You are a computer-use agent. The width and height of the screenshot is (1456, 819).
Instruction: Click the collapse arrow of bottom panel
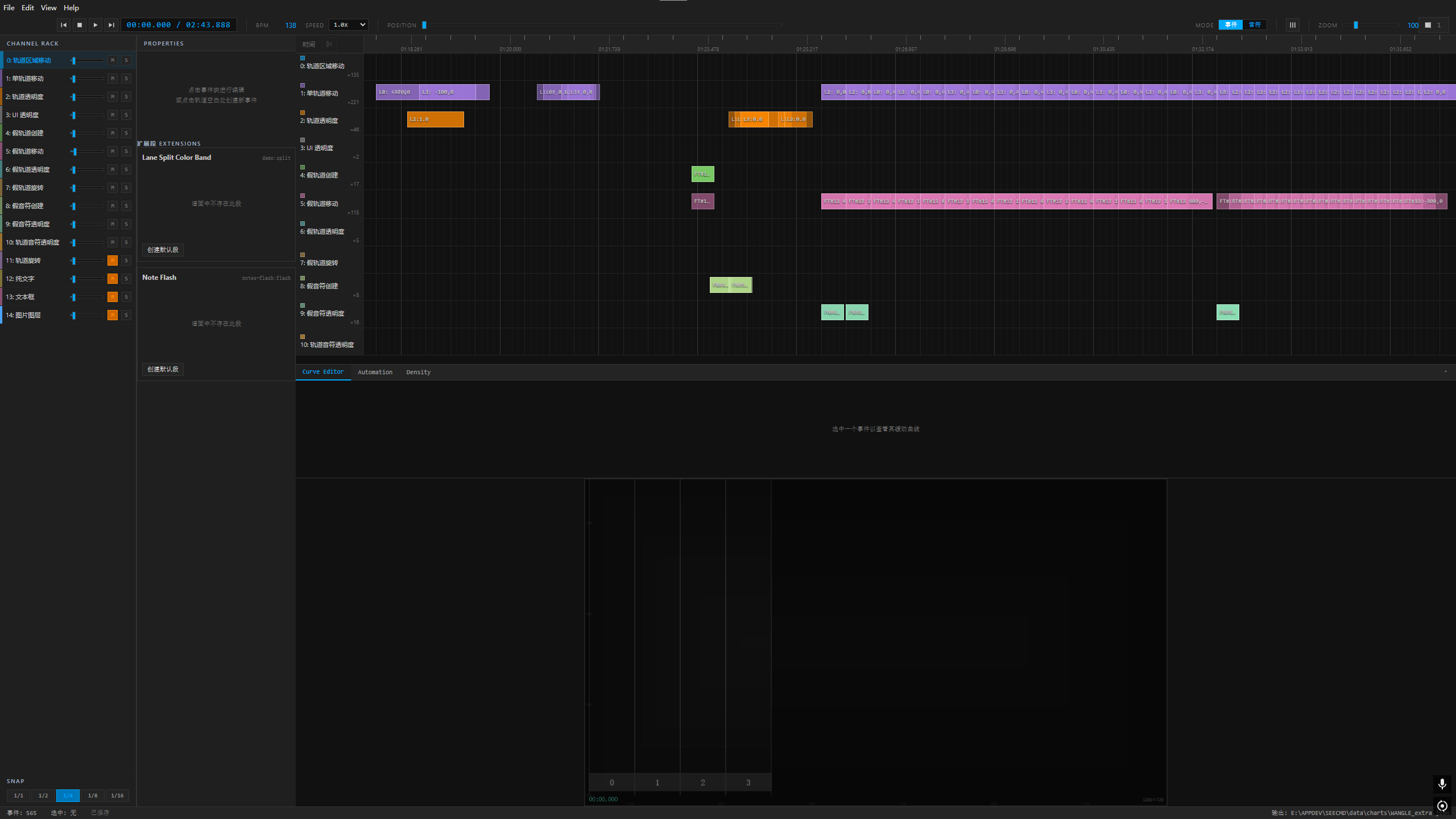(x=1445, y=371)
